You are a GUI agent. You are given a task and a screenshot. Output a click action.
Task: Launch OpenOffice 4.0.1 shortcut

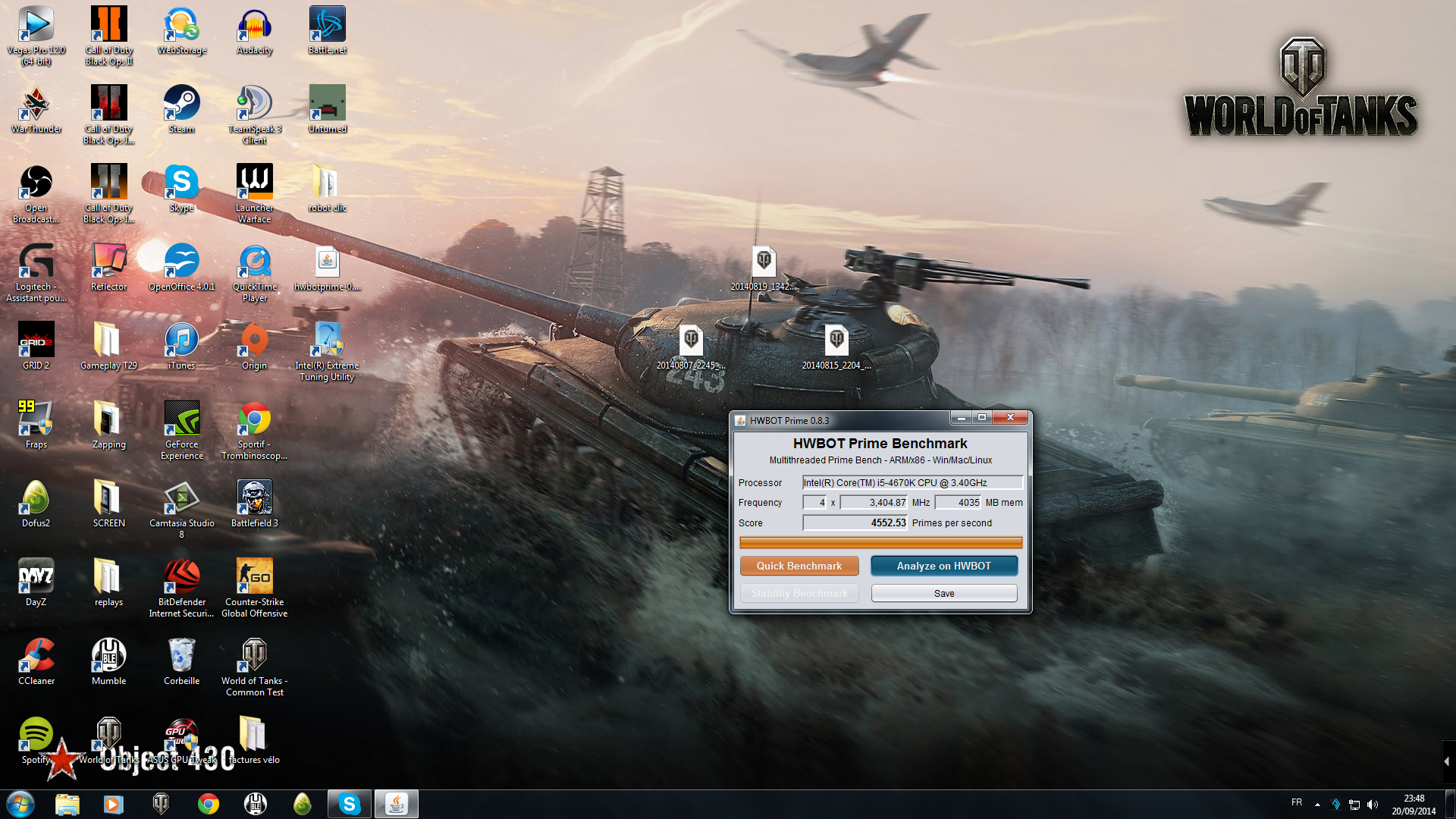tap(182, 267)
